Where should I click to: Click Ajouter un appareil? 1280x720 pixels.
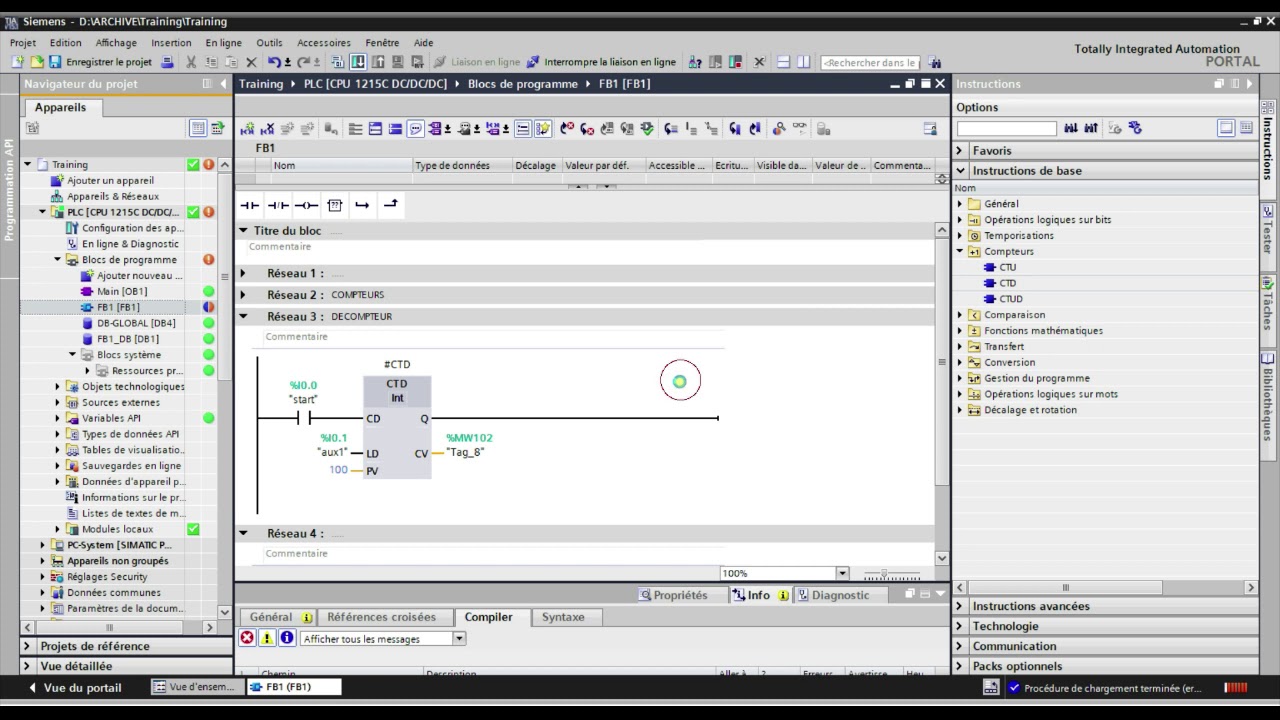coord(102,180)
